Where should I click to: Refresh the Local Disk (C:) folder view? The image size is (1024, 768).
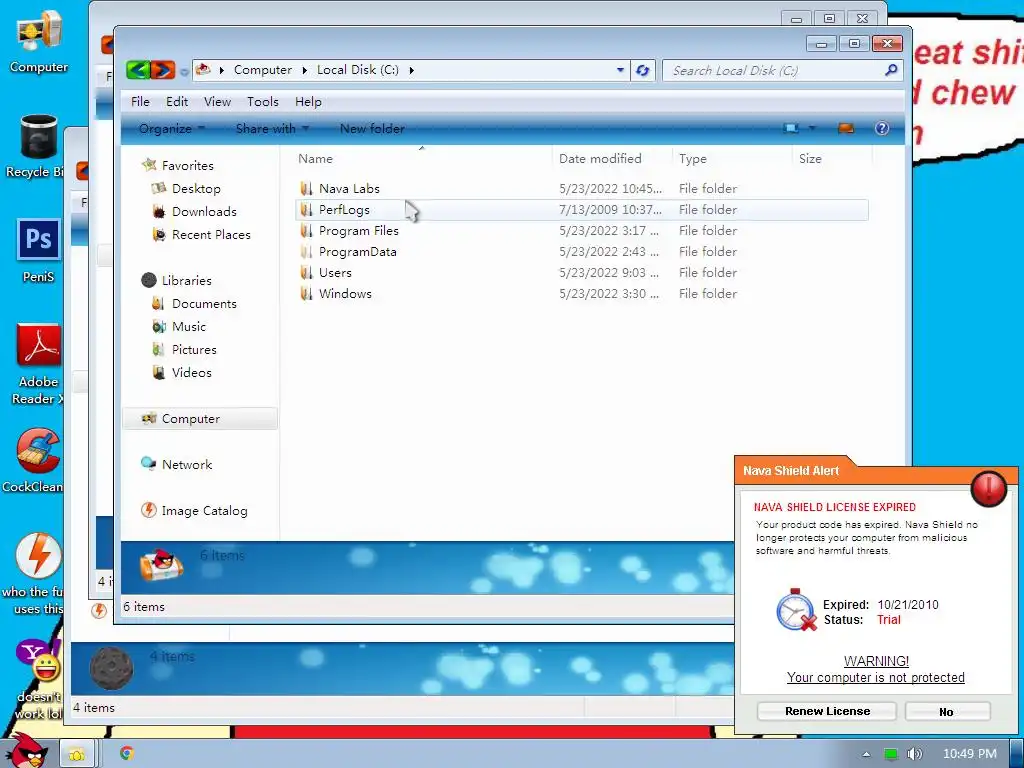643,70
